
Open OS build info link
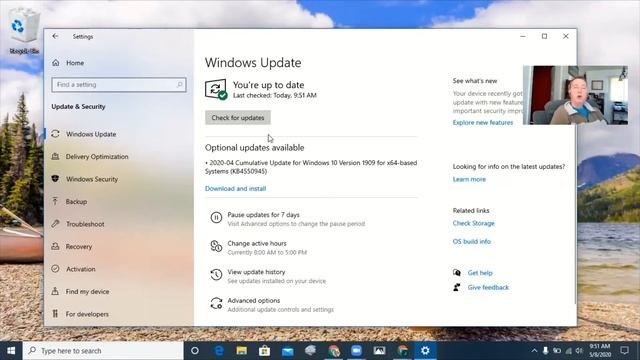(x=471, y=242)
